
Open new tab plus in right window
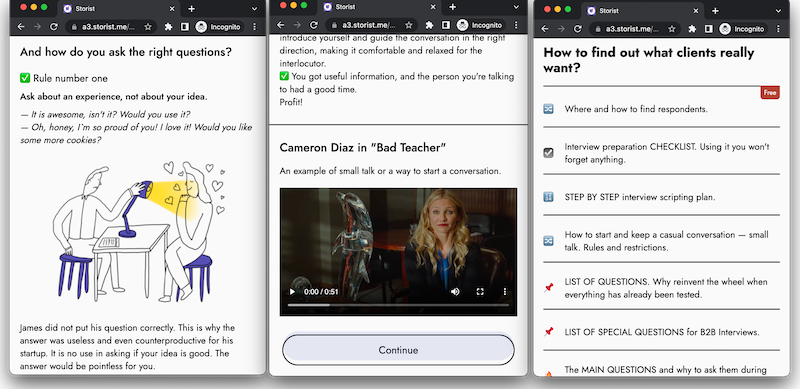pos(715,11)
